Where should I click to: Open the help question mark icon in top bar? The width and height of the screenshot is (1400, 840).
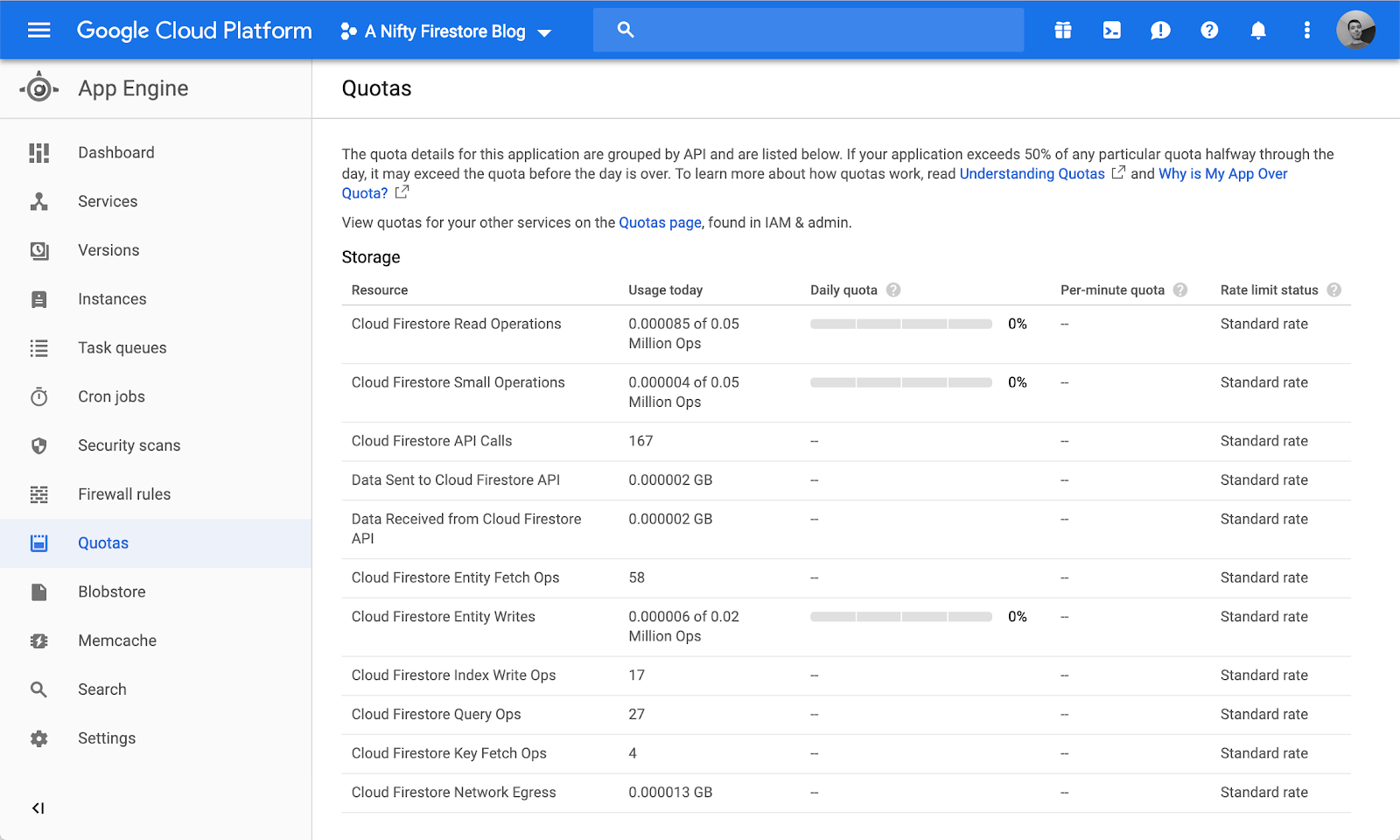(x=1209, y=31)
